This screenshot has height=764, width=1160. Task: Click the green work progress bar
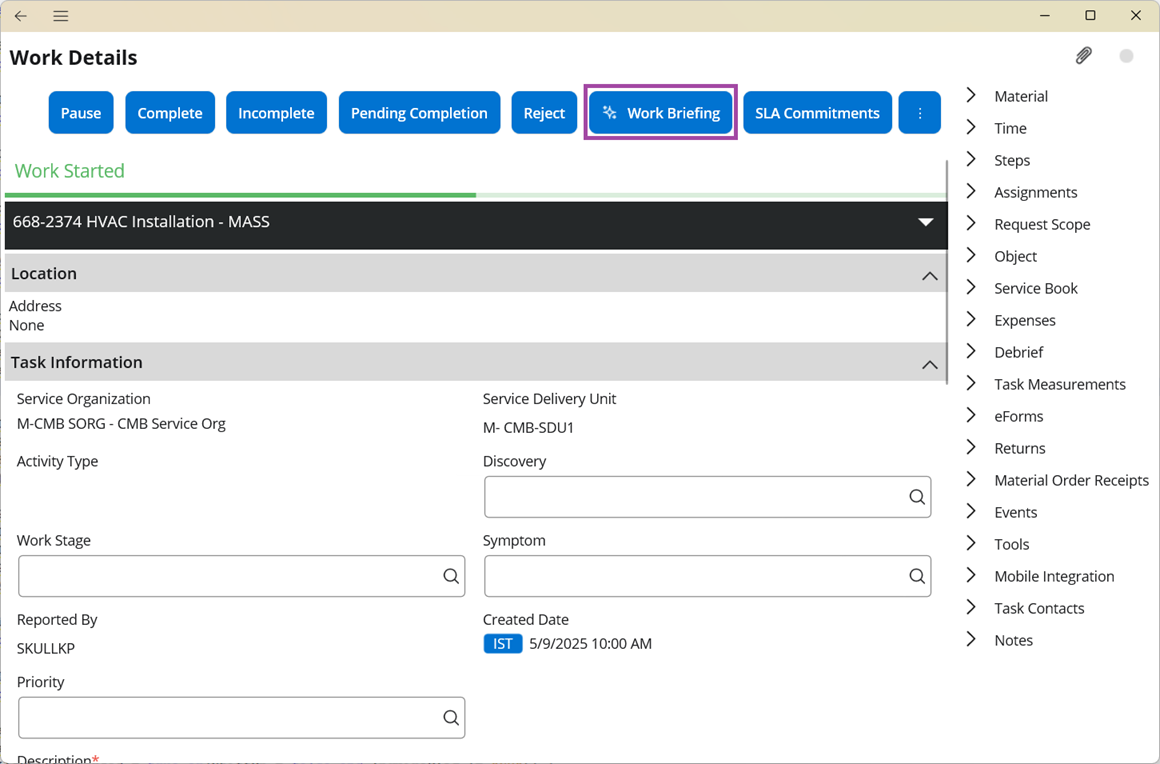pyautogui.click(x=240, y=194)
